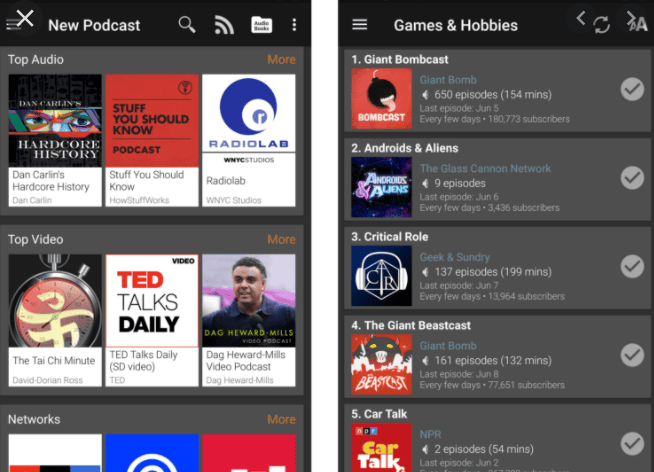
Task: Open Critical Role artwork thumbnail
Action: click(x=381, y=276)
